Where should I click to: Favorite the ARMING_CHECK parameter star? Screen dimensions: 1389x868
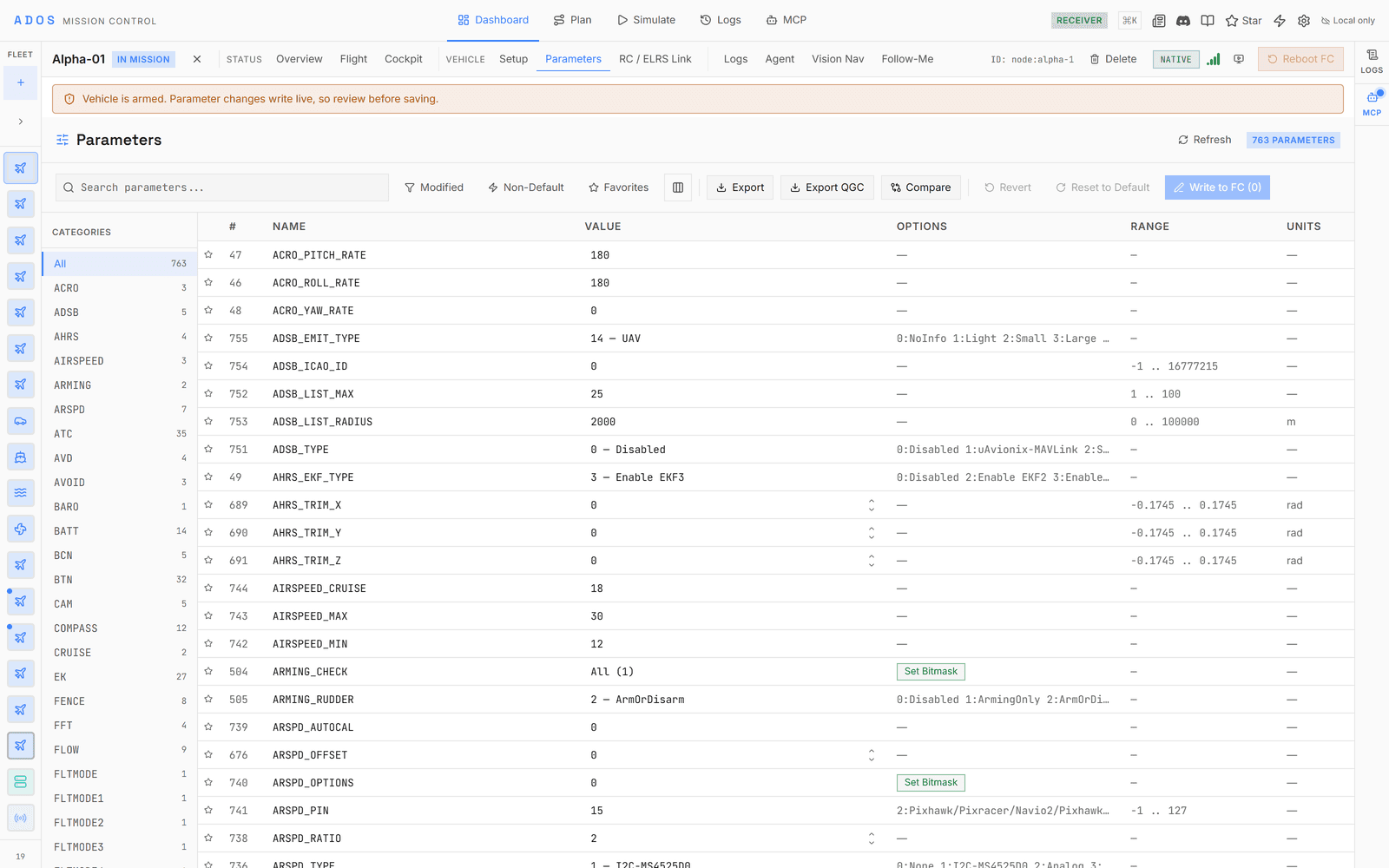(208, 672)
